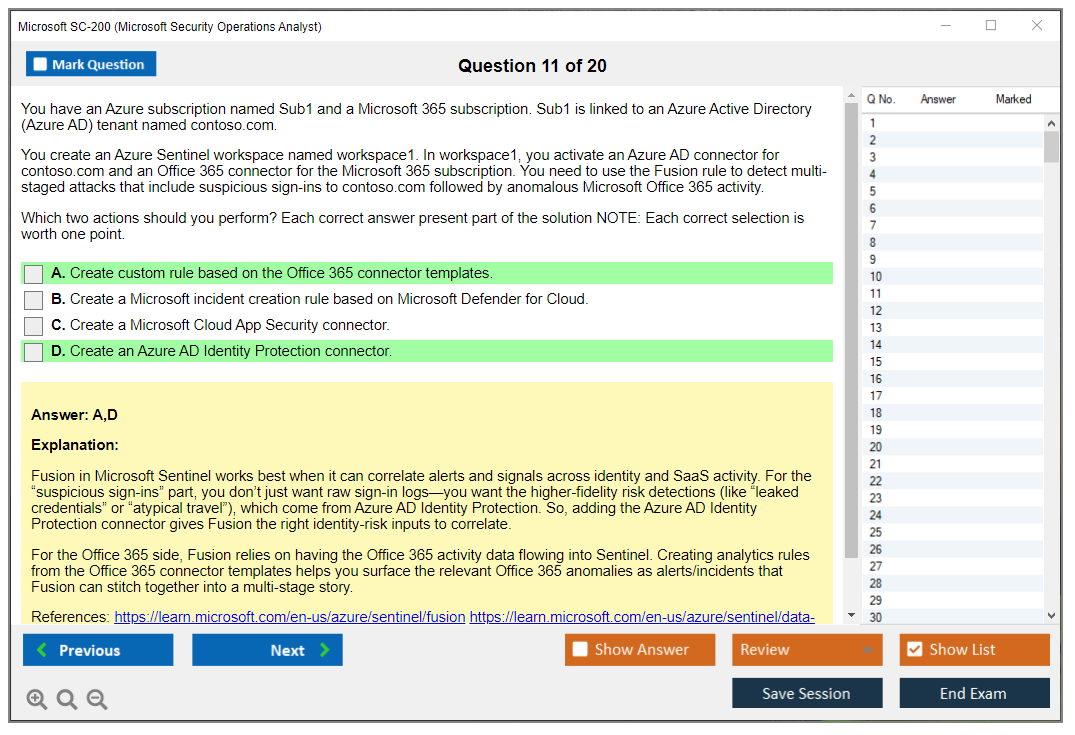Open the Review dropdown menu
The height and width of the screenshot is (735, 1075).
pyautogui.click(x=807, y=650)
